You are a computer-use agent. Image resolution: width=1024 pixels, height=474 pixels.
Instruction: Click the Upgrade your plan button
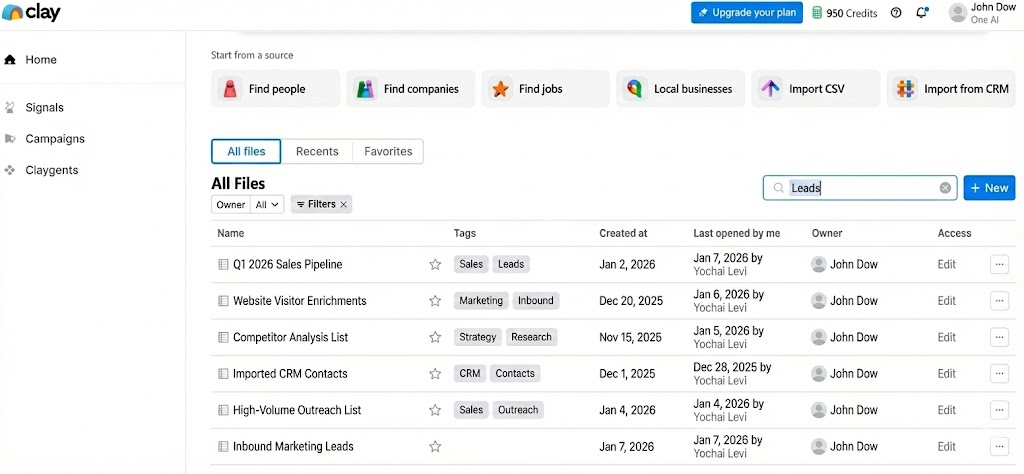click(746, 13)
